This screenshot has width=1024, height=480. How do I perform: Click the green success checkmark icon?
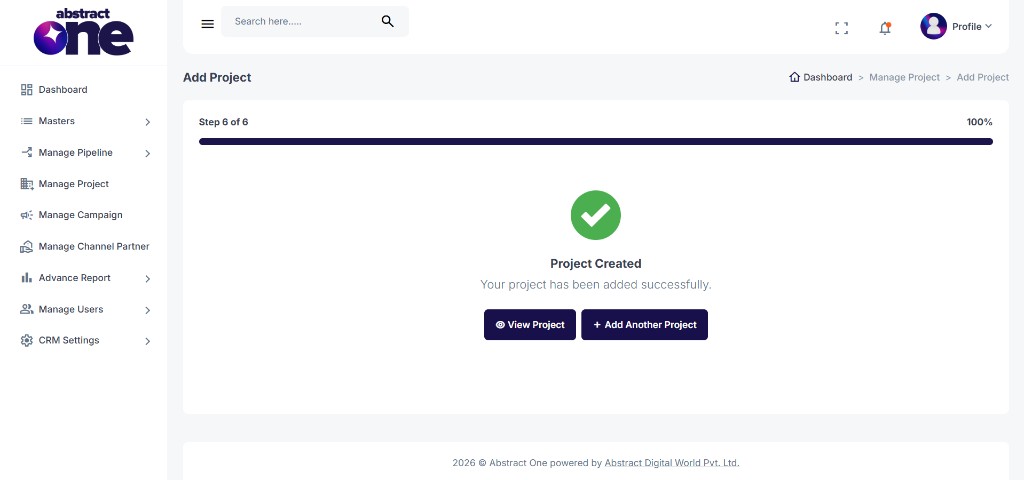click(x=596, y=215)
